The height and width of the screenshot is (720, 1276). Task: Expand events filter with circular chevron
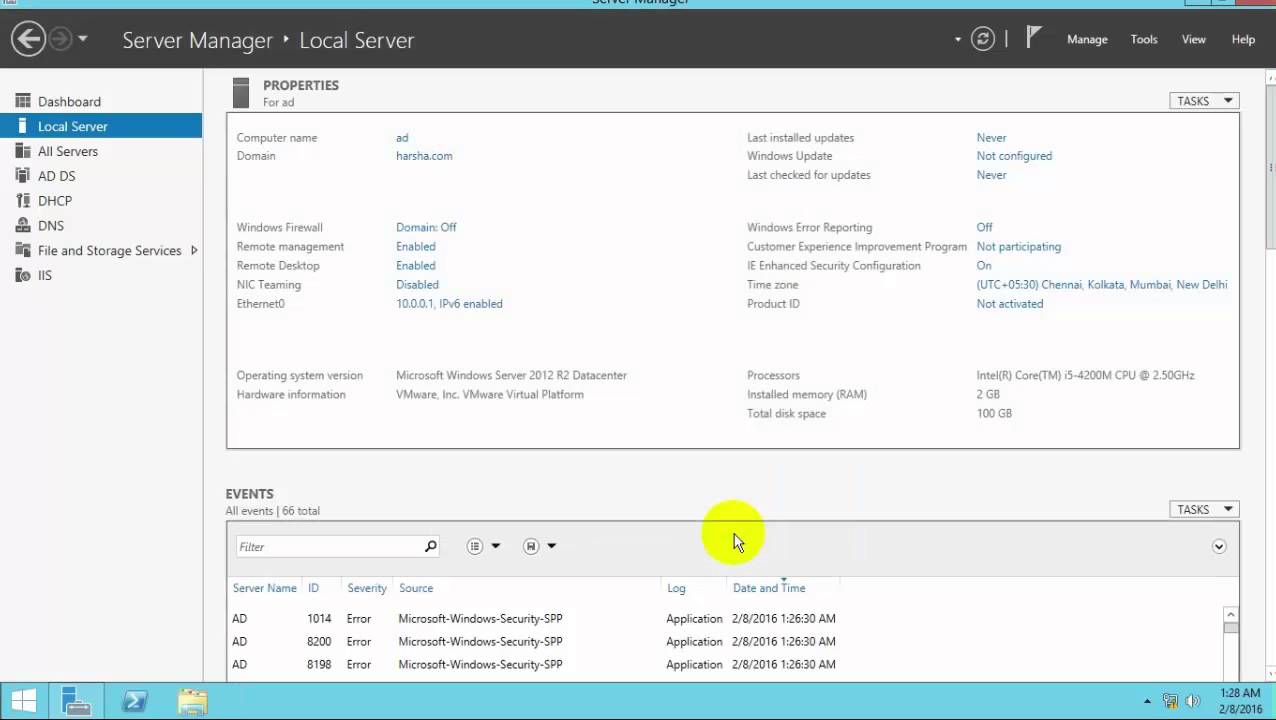coord(1219,546)
